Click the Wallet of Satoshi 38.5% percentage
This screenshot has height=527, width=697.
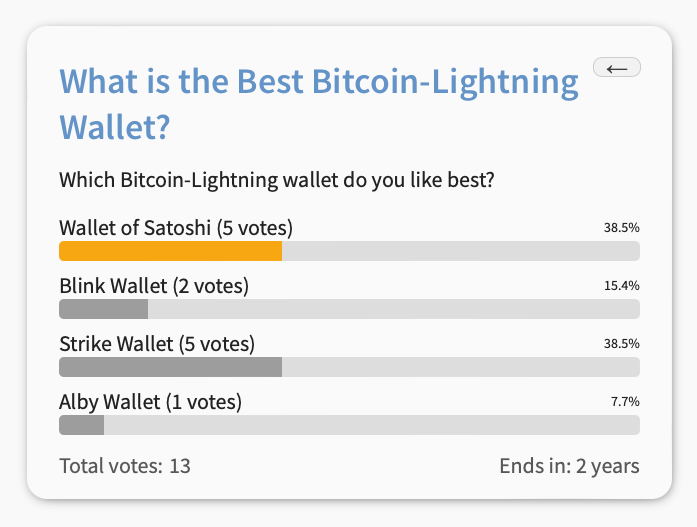pos(621,227)
